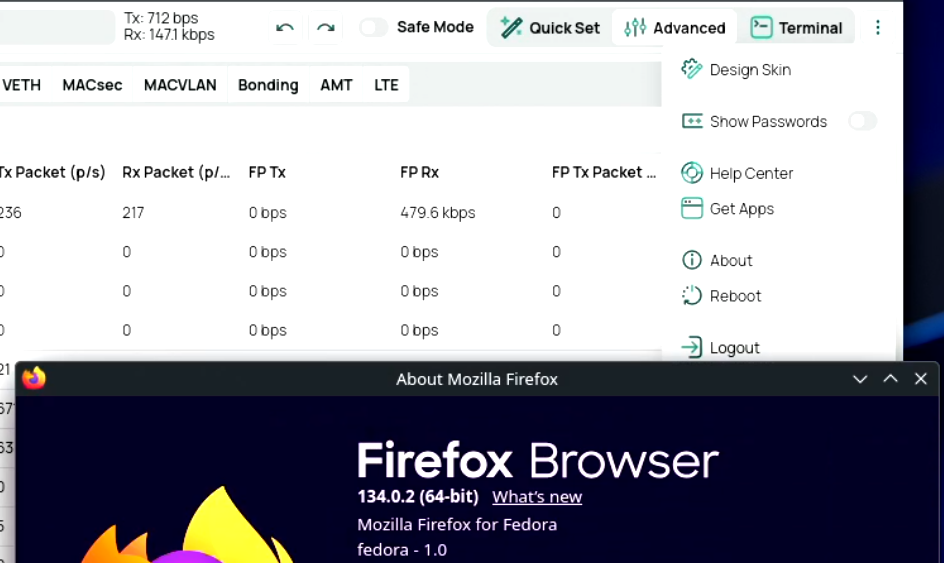Switch to the MACsec tab
The width and height of the screenshot is (944, 563).
point(92,85)
